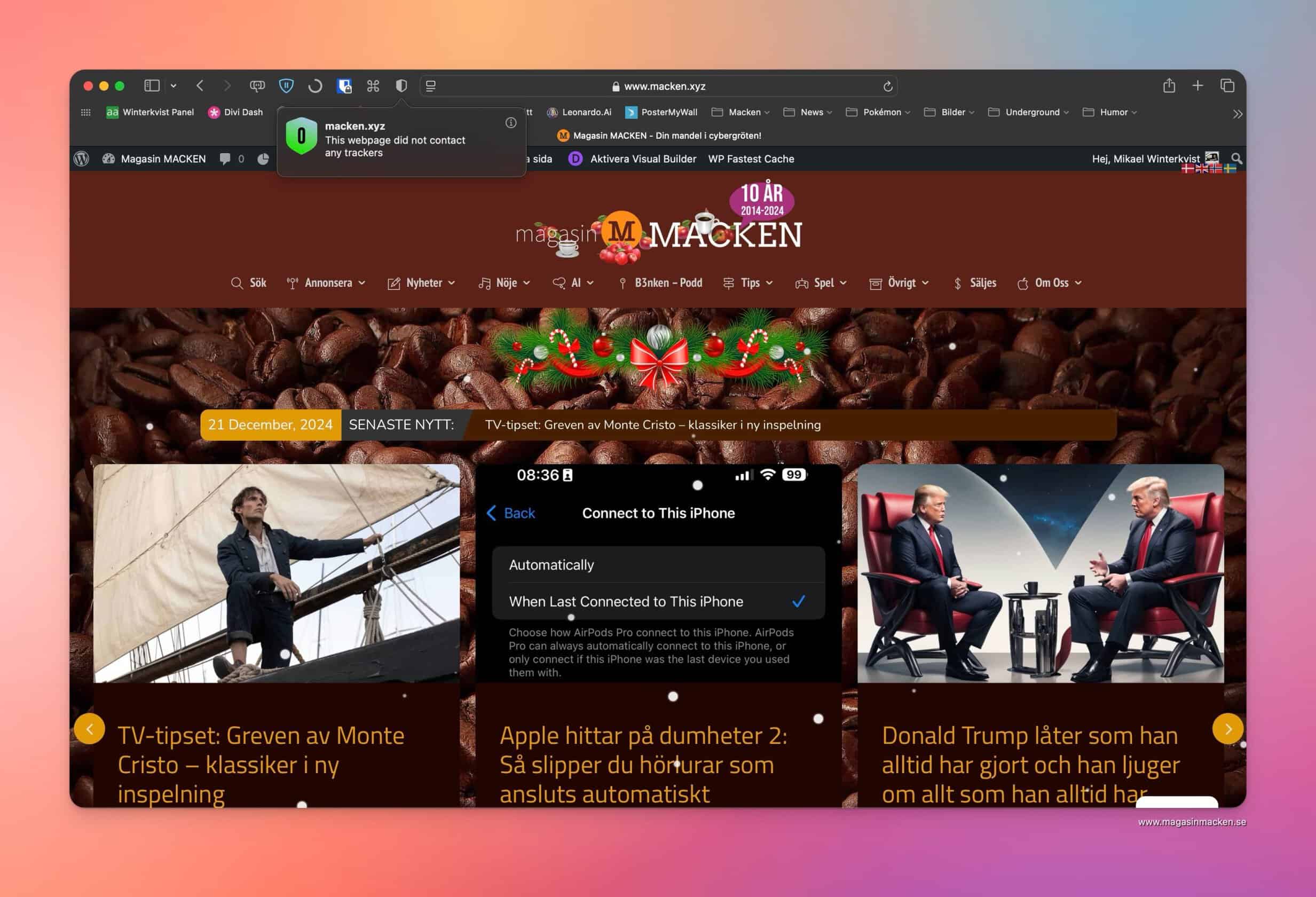
Task: Open Hej, Mikael Winterkvist account menu
Action: point(1155,159)
